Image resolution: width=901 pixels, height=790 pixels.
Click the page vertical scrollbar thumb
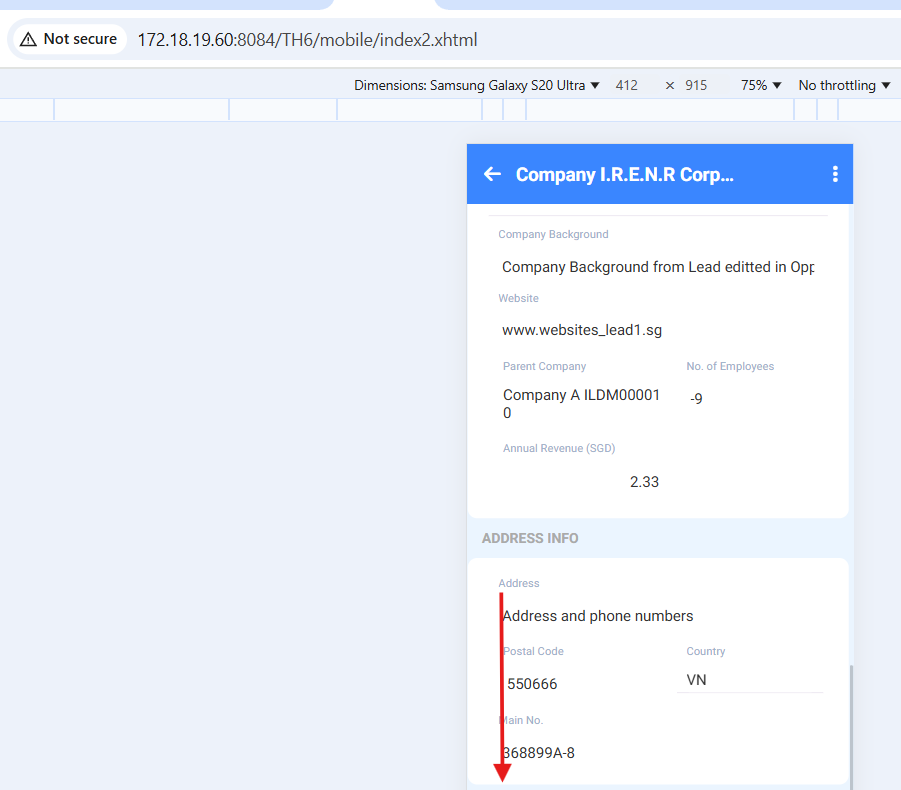pos(851,727)
